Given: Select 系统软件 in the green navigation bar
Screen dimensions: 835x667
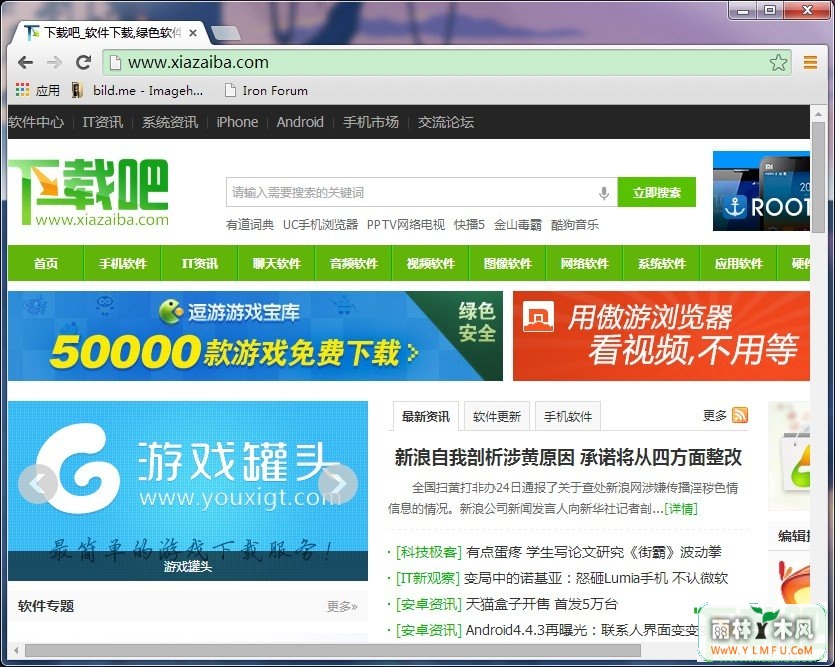Looking at the screenshot, I should [661, 263].
